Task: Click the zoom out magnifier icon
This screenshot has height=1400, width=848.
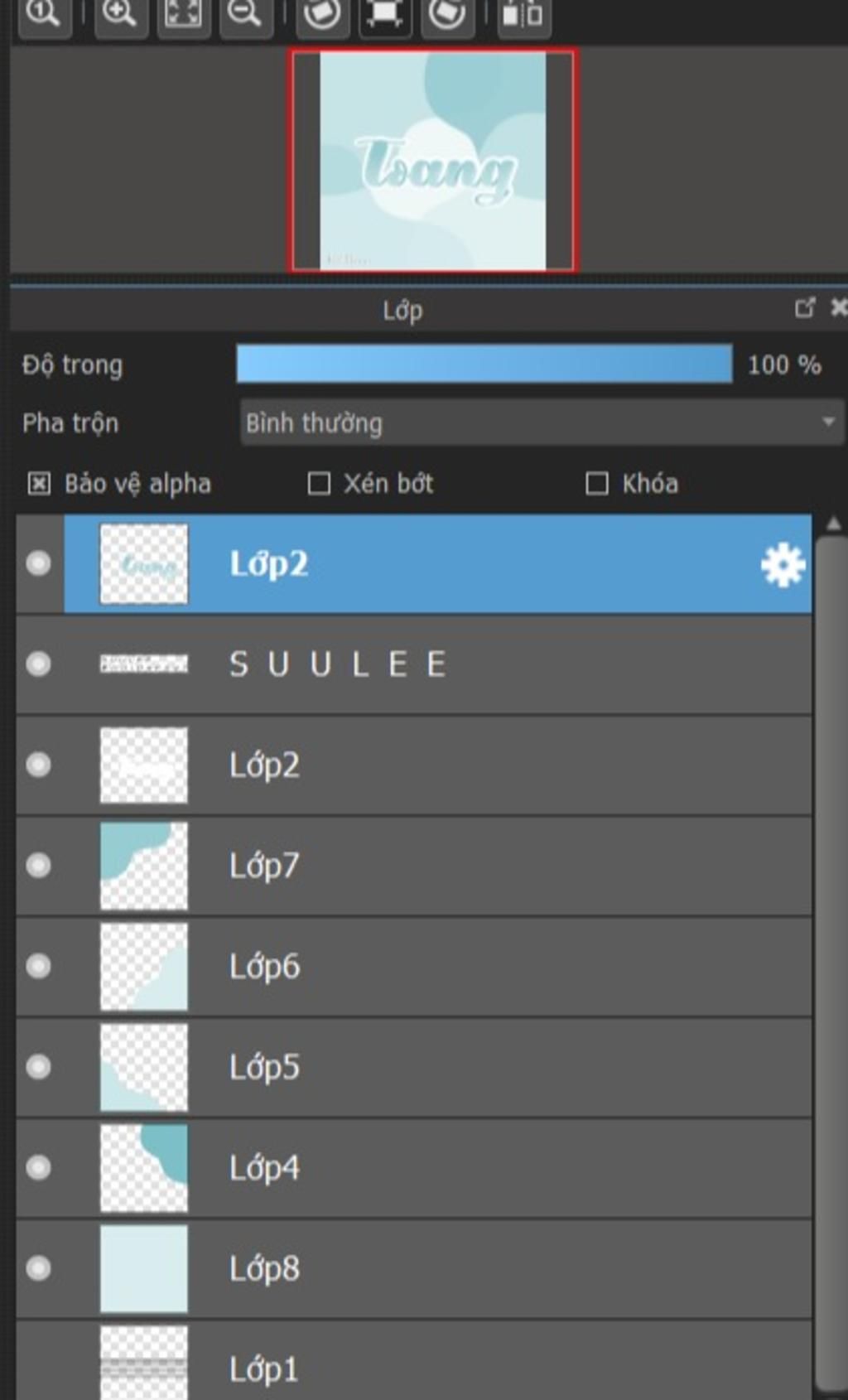Action: (245, 13)
